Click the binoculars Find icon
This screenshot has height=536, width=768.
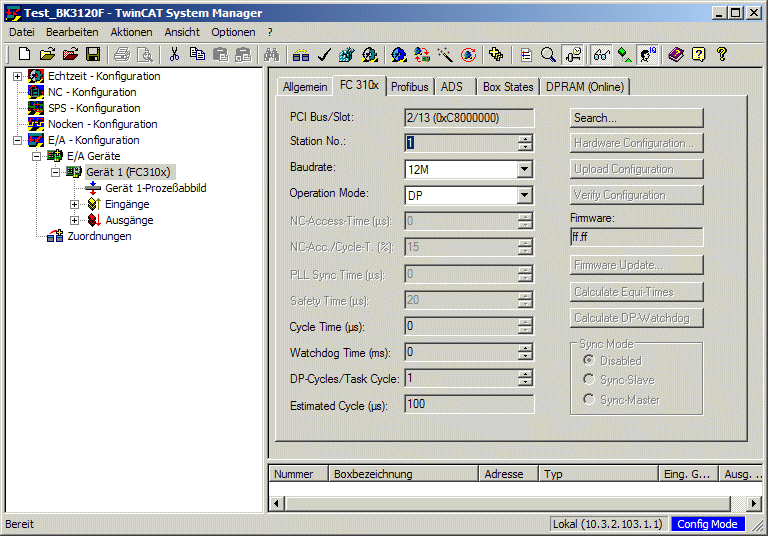point(271,54)
